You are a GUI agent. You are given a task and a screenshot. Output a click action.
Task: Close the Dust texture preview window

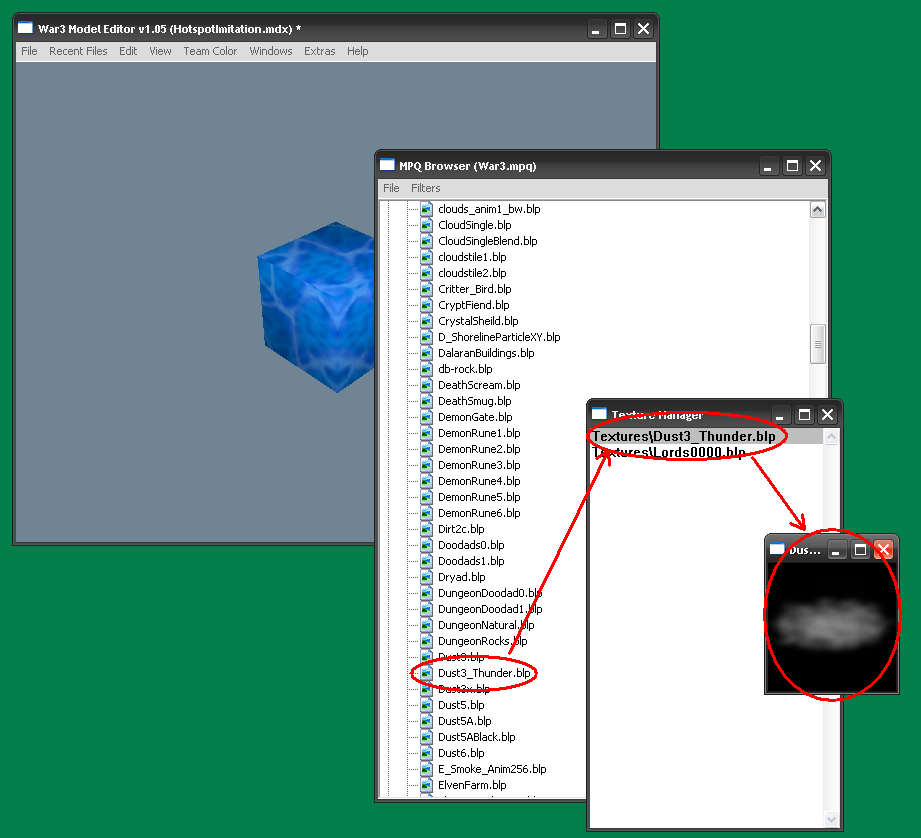(x=883, y=550)
